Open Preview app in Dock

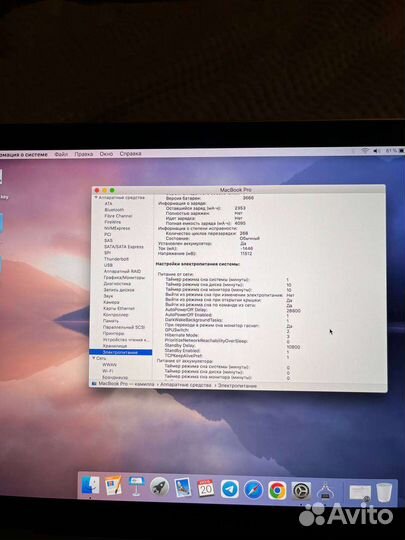(183, 487)
